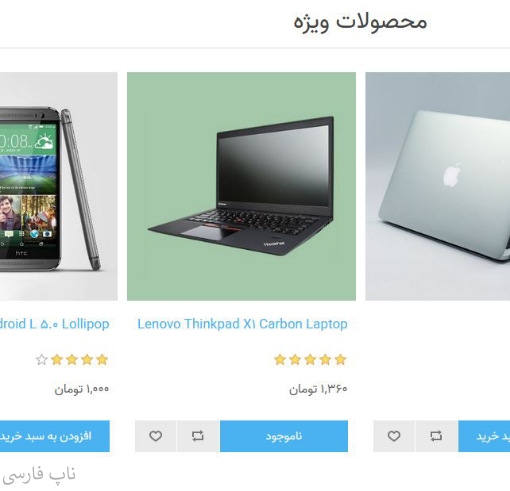Click the ناموجود button under Lenovo laptop
Image resolution: width=510 pixels, height=491 pixels.
(284, 436)
